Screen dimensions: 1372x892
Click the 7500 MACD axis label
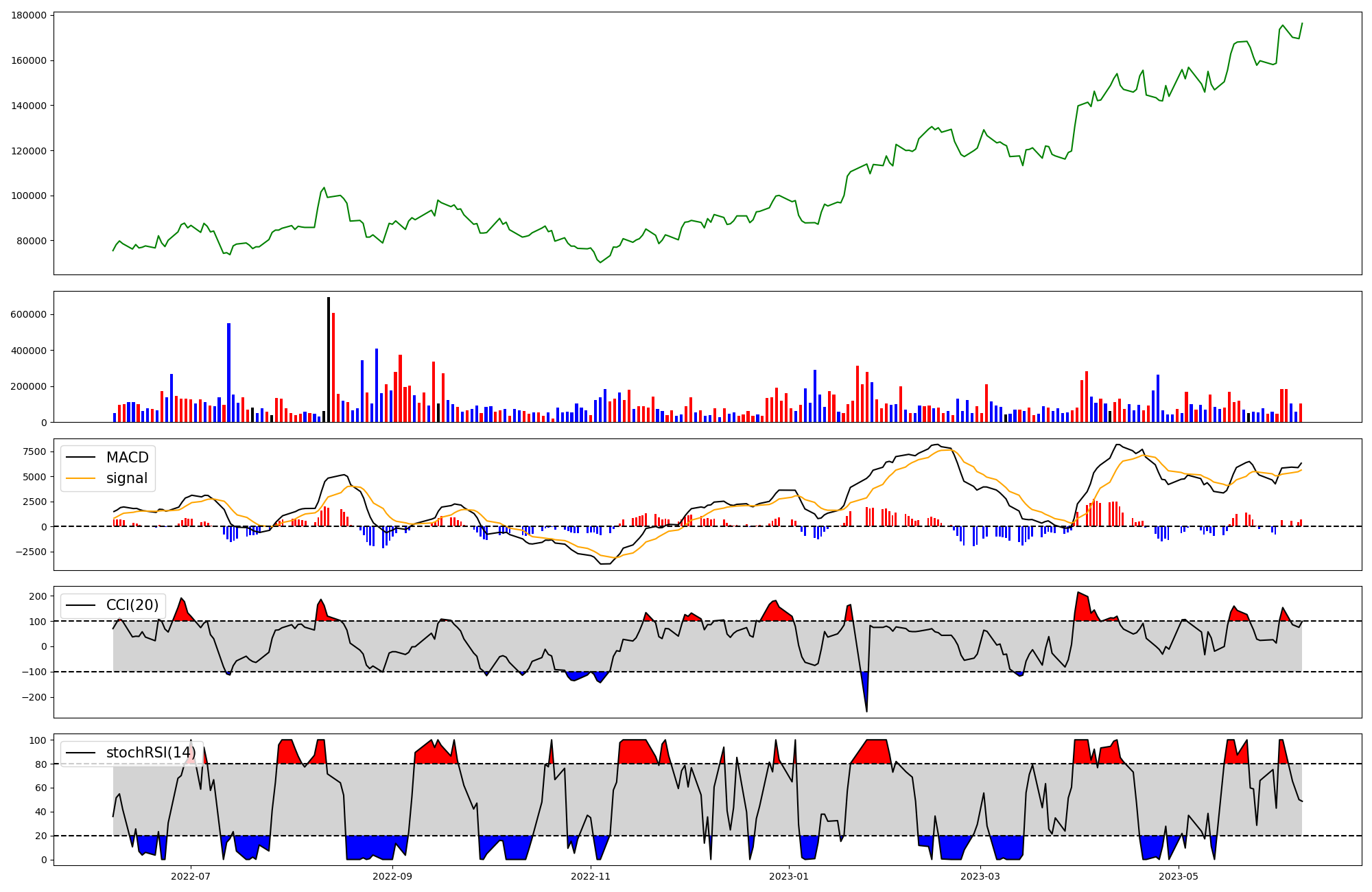coord(34,451)
